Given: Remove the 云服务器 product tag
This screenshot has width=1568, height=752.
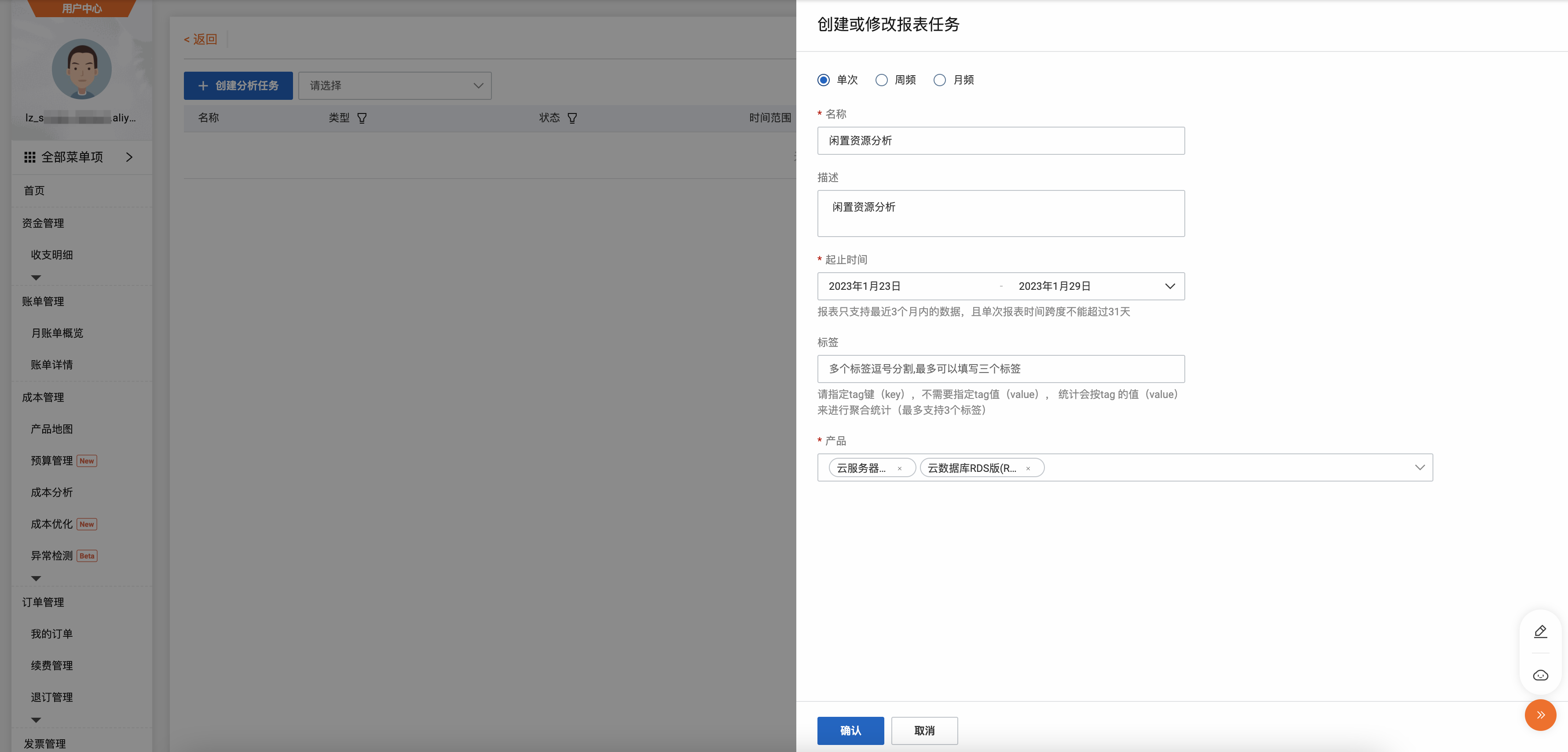Looking at the screenshot, I should point(899,468).
